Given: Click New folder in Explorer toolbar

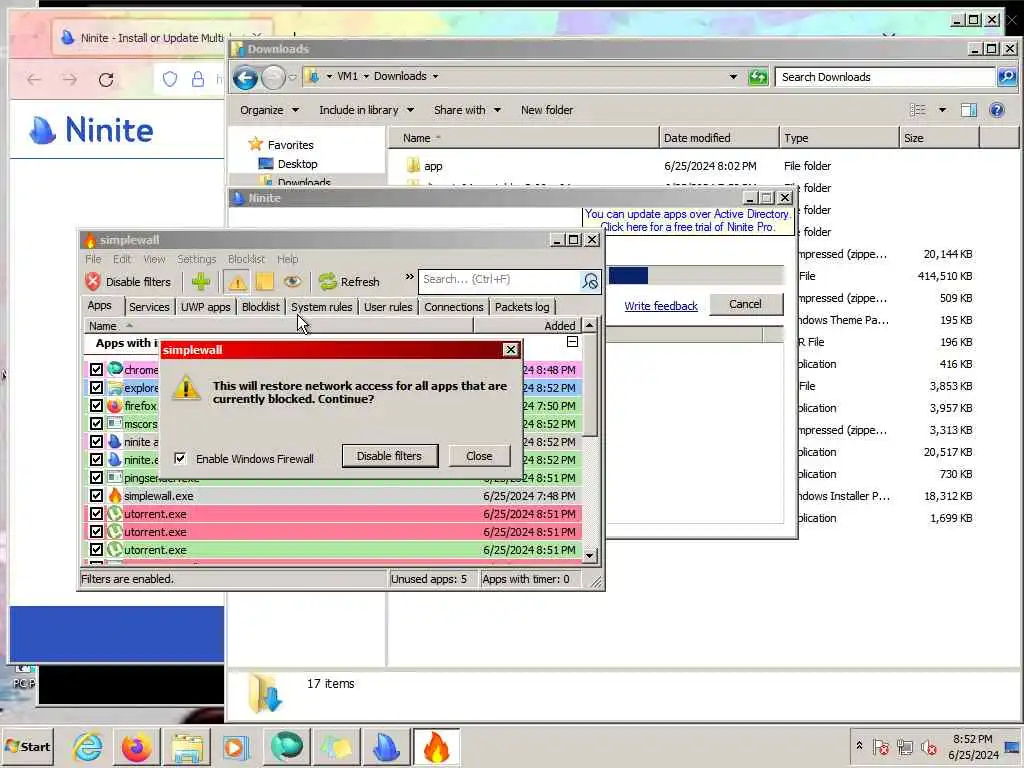Looking at the screenshot, I should click(547, 110).
